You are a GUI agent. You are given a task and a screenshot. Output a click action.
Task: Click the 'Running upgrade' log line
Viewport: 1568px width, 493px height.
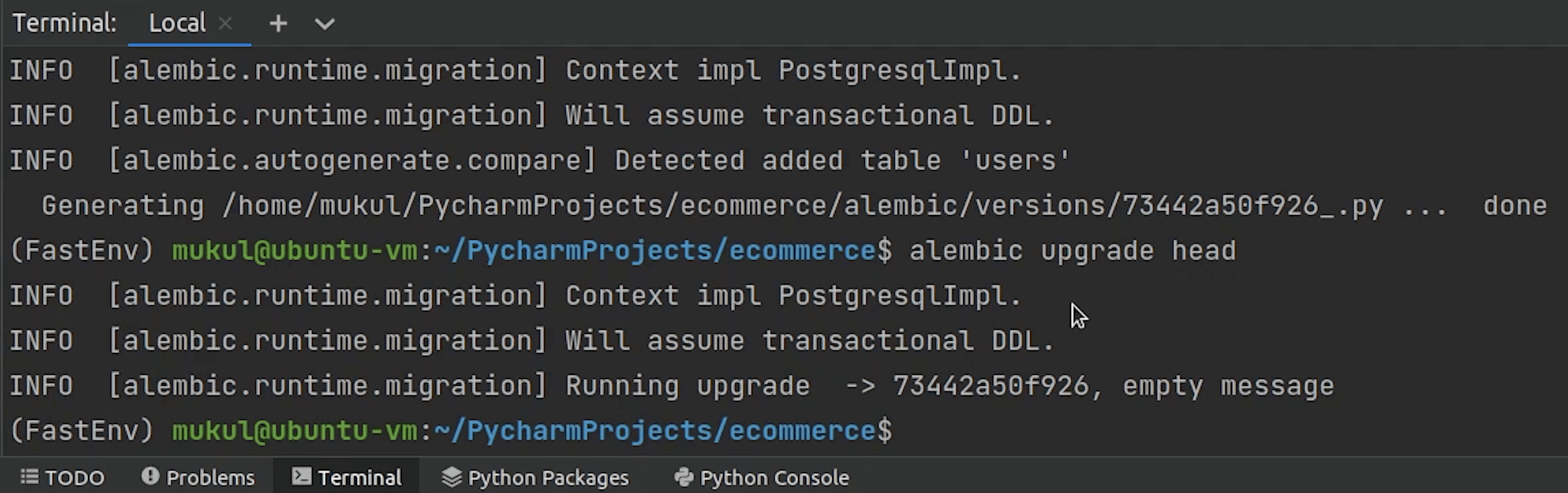click(687, 386)
